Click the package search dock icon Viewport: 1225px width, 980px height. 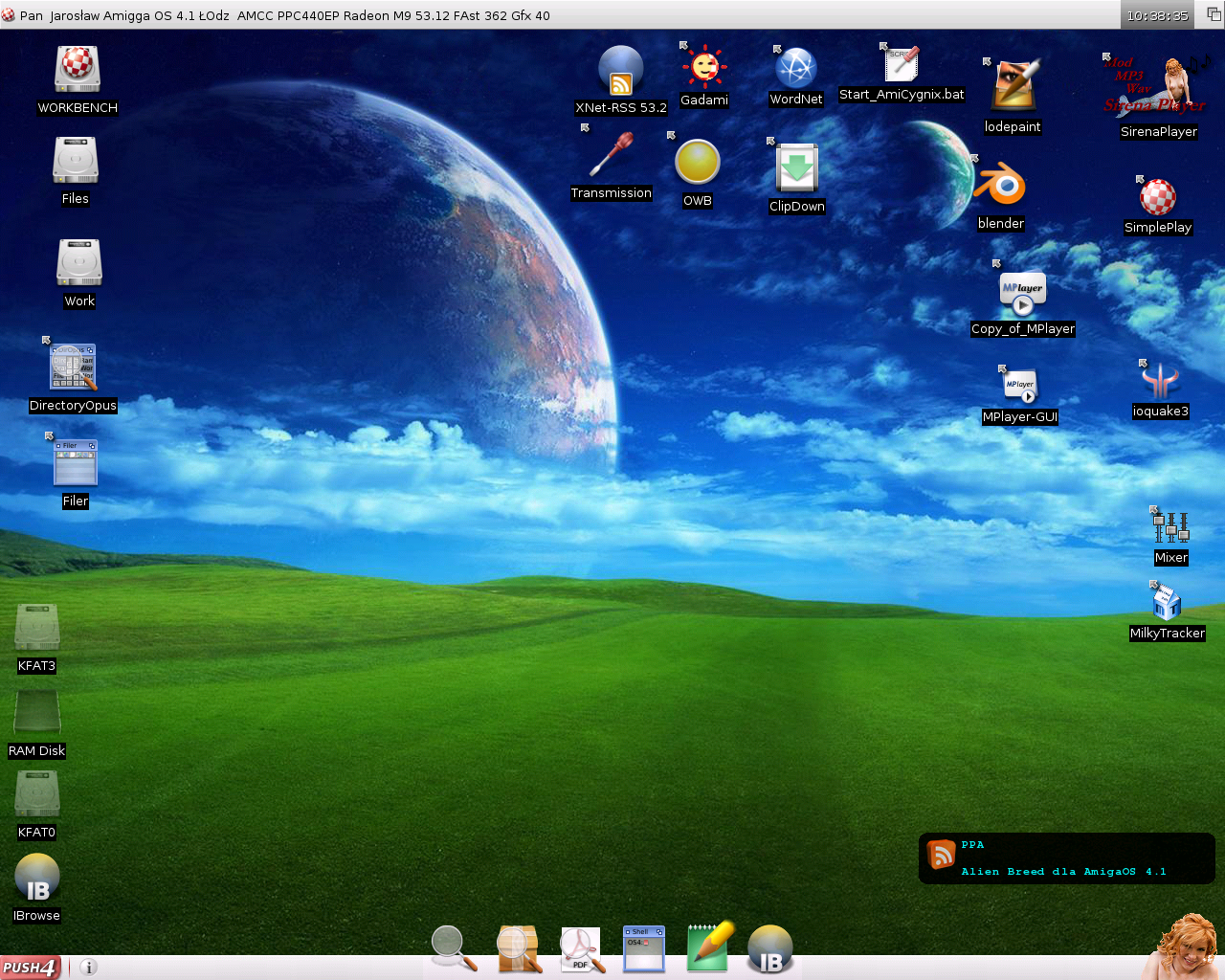(520, 948)
